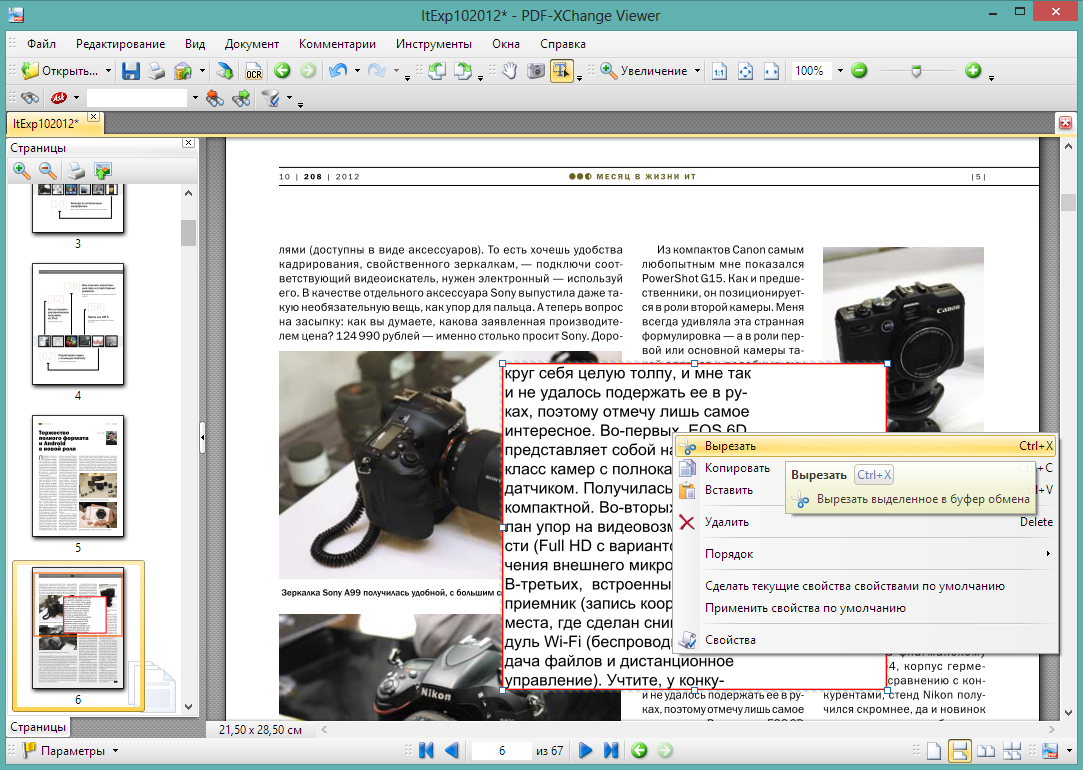This screenshot has width=1083, height=770.
Task: Go to first page
Action: (x=426, y=750)
